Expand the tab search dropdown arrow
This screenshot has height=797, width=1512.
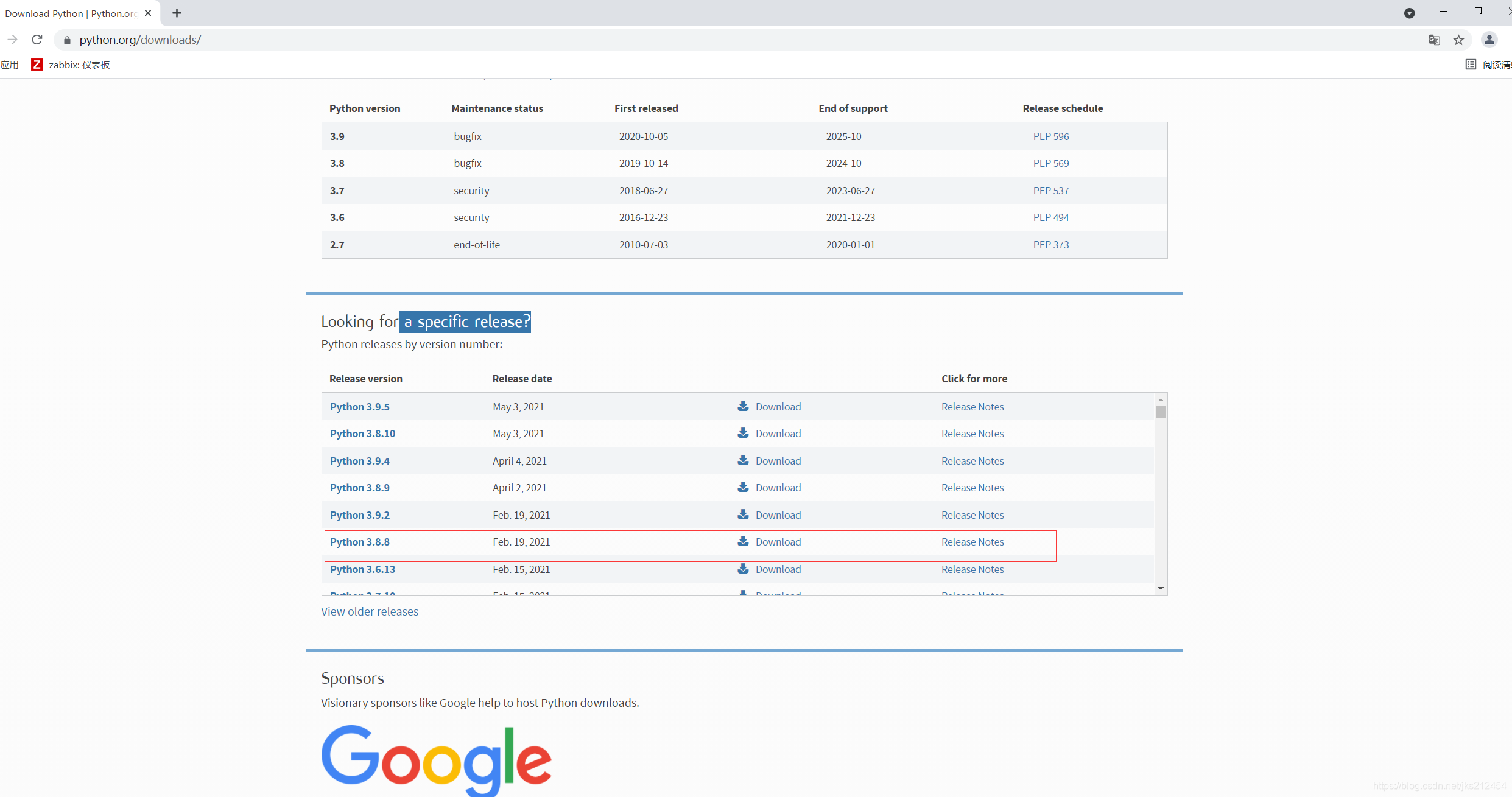(x=1409, y=13)
